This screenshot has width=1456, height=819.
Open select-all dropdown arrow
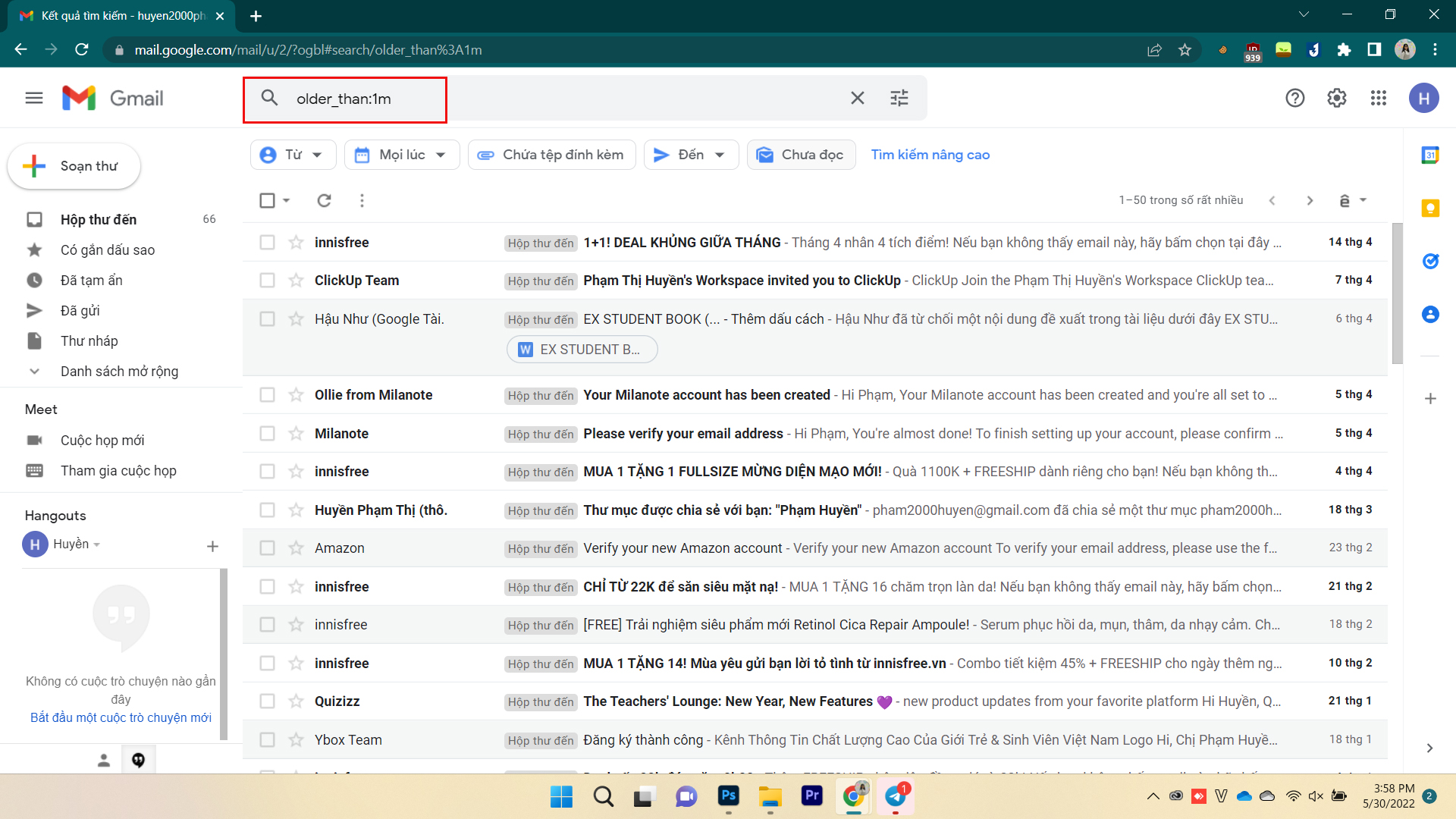(x=286, y=200)
